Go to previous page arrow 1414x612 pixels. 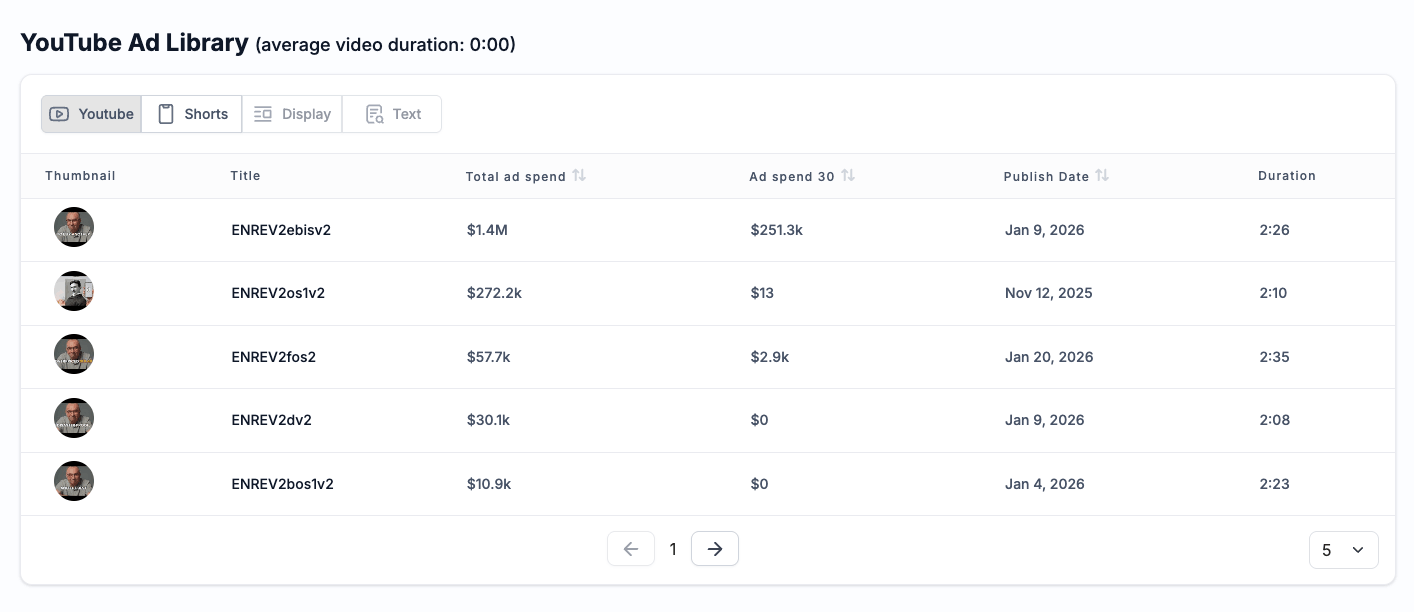point(631,549)
